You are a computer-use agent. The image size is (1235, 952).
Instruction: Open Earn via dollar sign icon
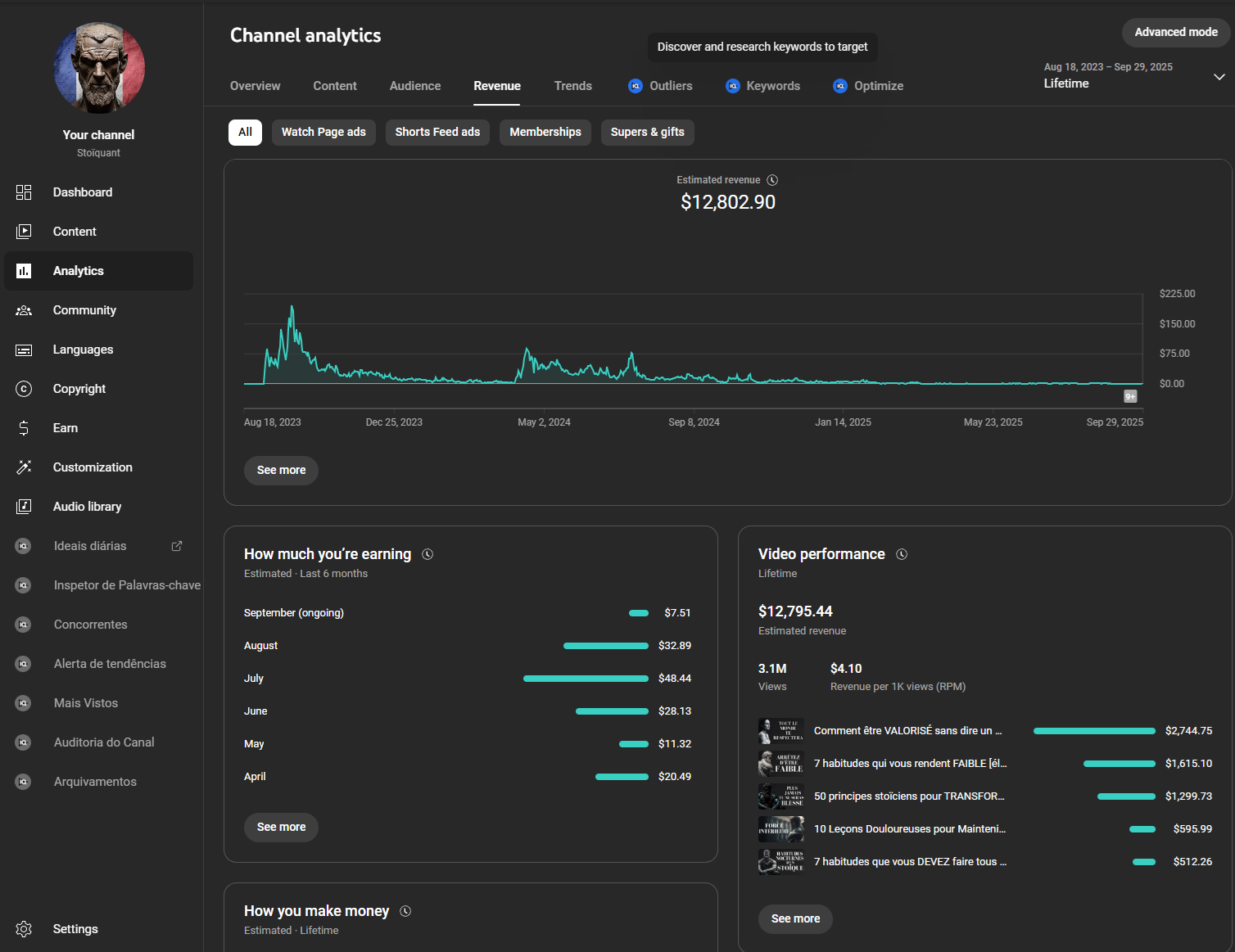coord(24,428)
